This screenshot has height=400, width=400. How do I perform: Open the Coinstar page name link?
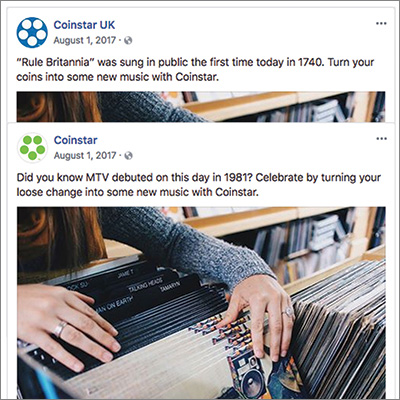coord(76,140)
